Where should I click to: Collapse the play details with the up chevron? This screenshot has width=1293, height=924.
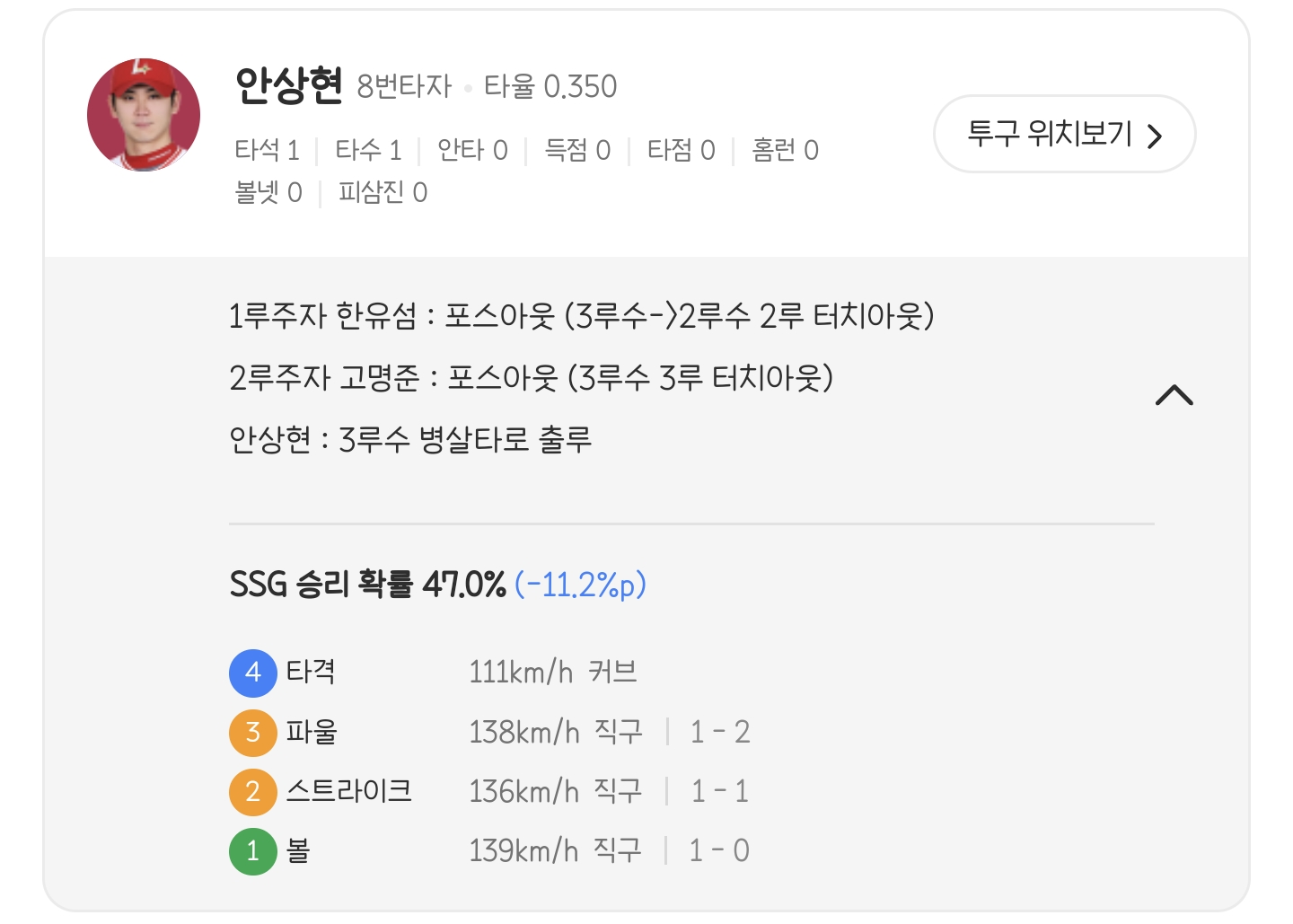[1174, 395]
